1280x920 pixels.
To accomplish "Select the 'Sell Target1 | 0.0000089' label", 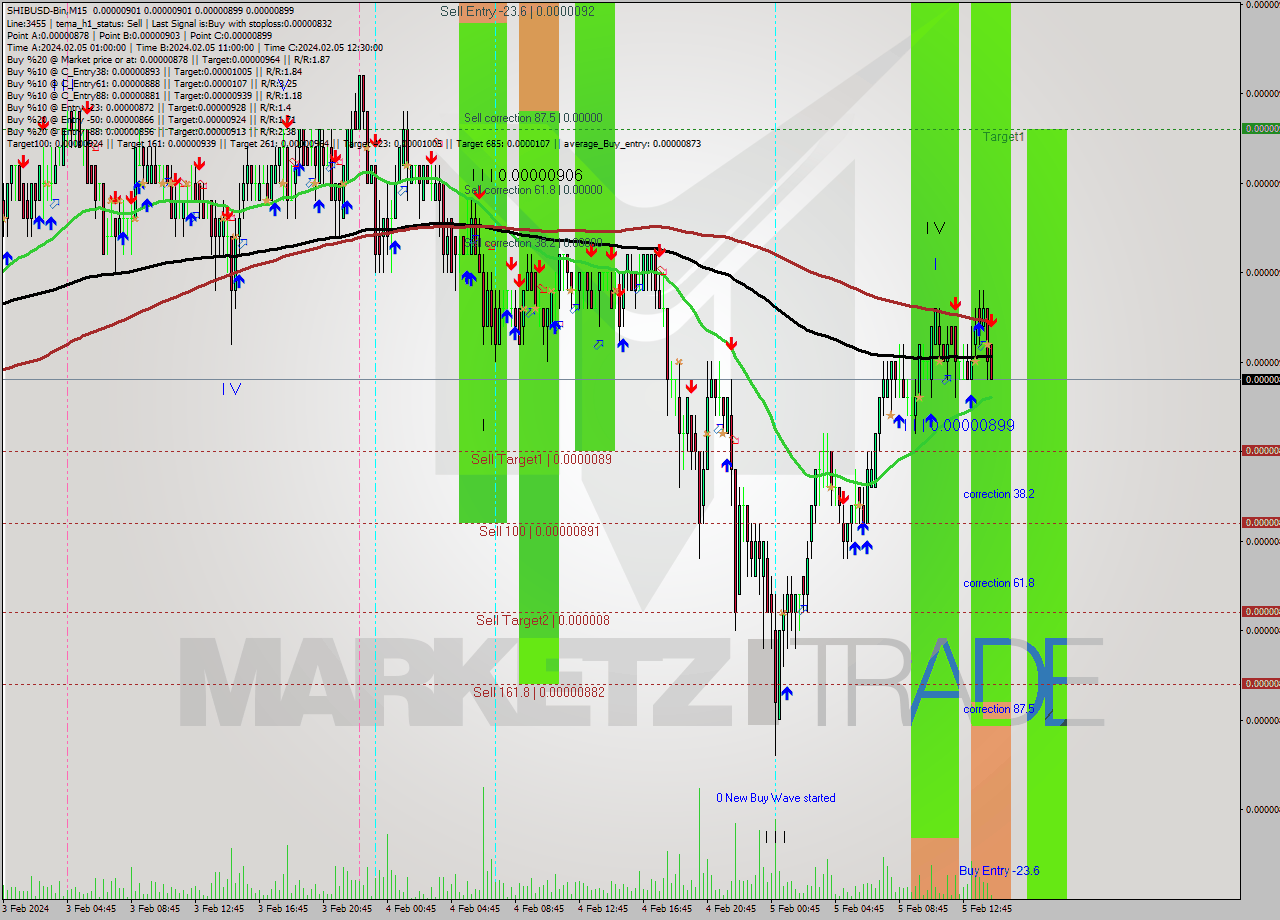I will 541,459.
